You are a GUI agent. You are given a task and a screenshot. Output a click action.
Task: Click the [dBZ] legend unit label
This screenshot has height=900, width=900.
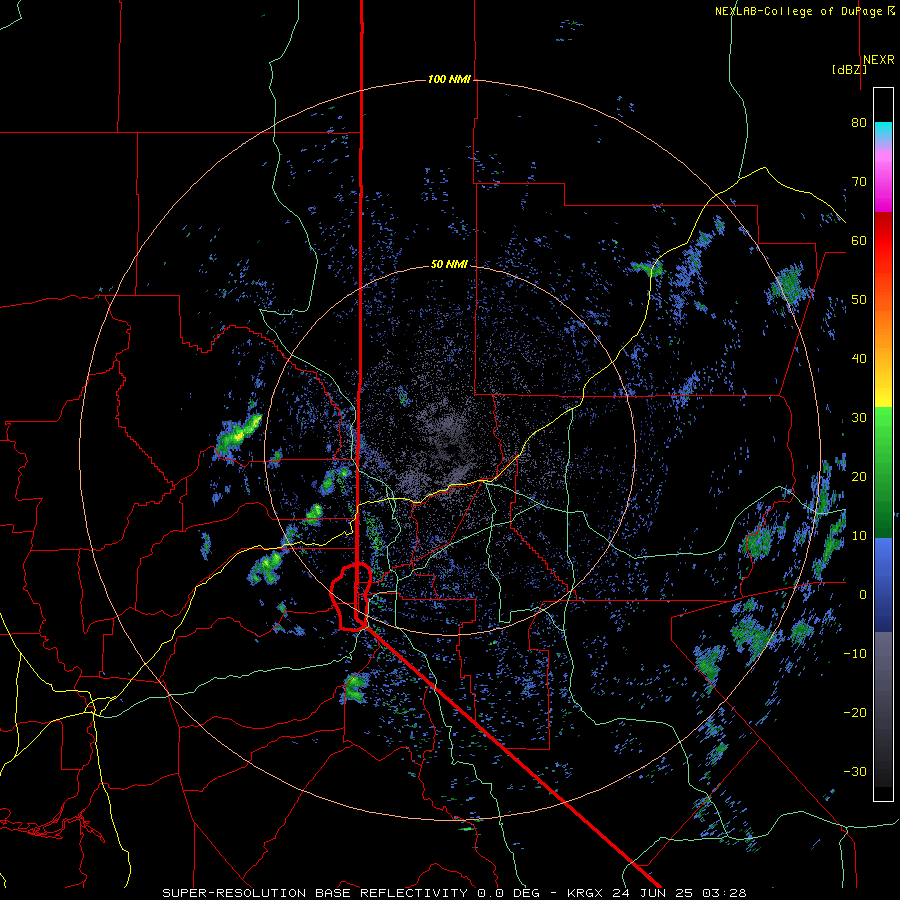coord(849,70)
